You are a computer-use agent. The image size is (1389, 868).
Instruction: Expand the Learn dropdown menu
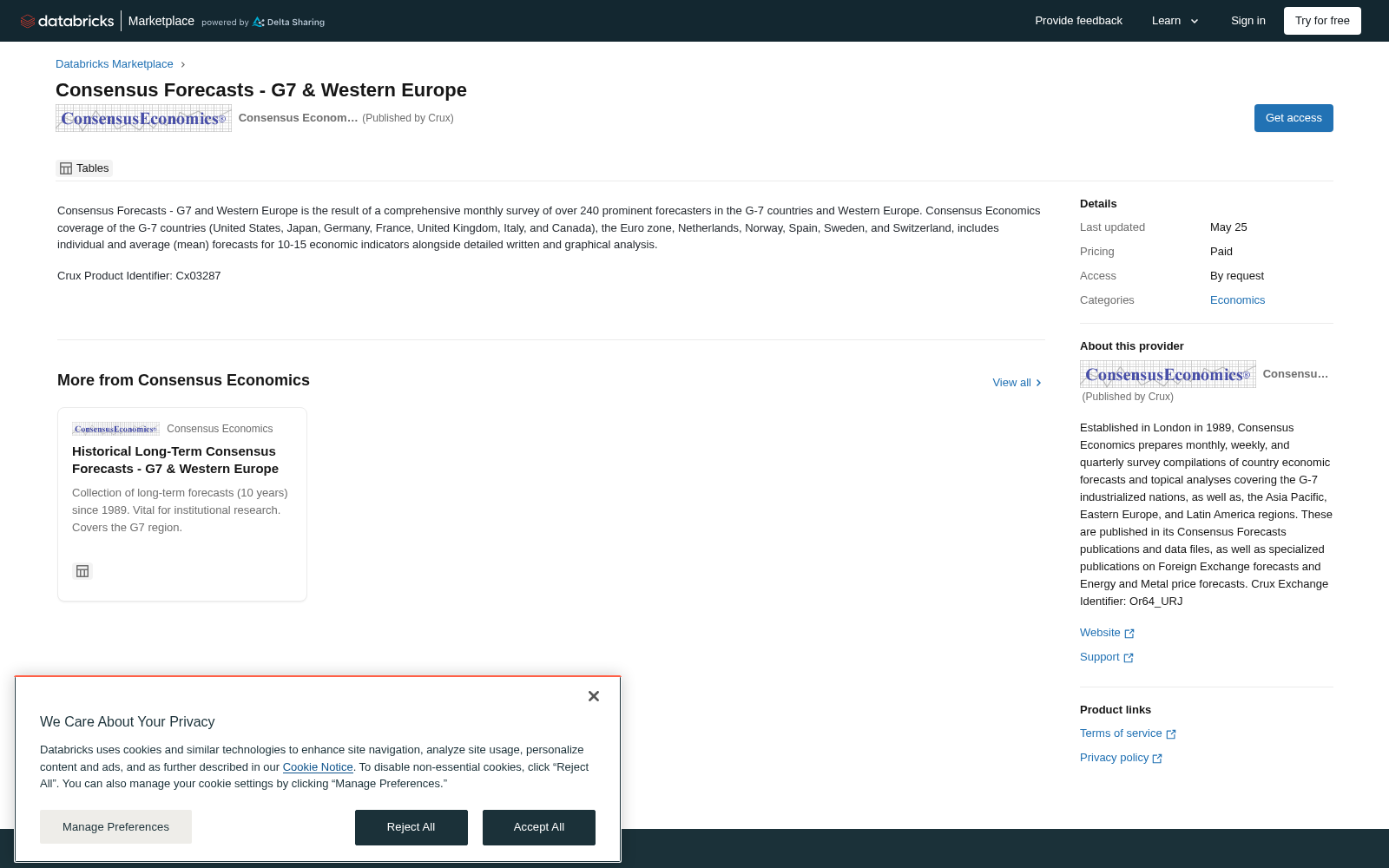point(1175,21)
